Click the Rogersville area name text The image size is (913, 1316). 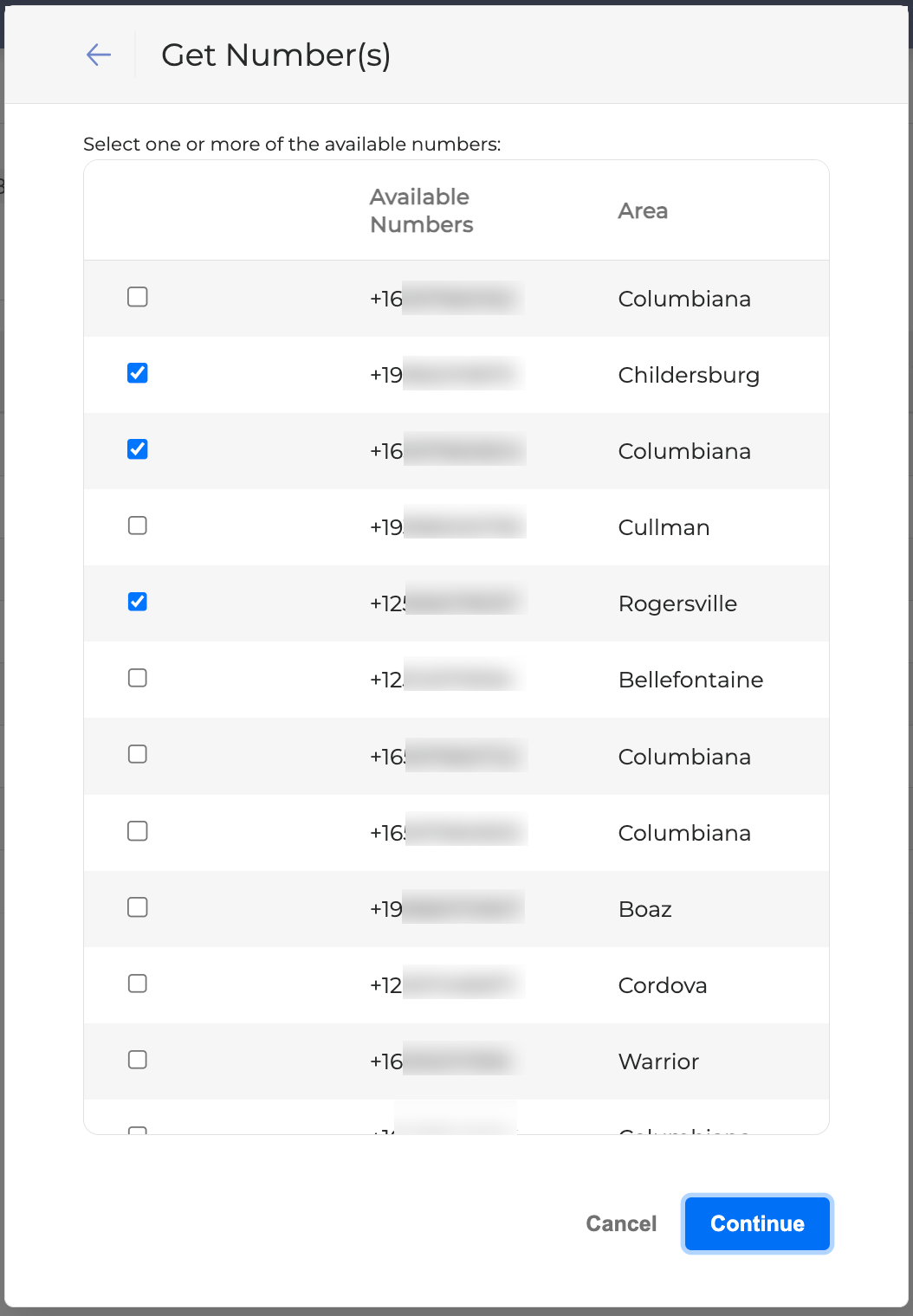tap(677, 603)
